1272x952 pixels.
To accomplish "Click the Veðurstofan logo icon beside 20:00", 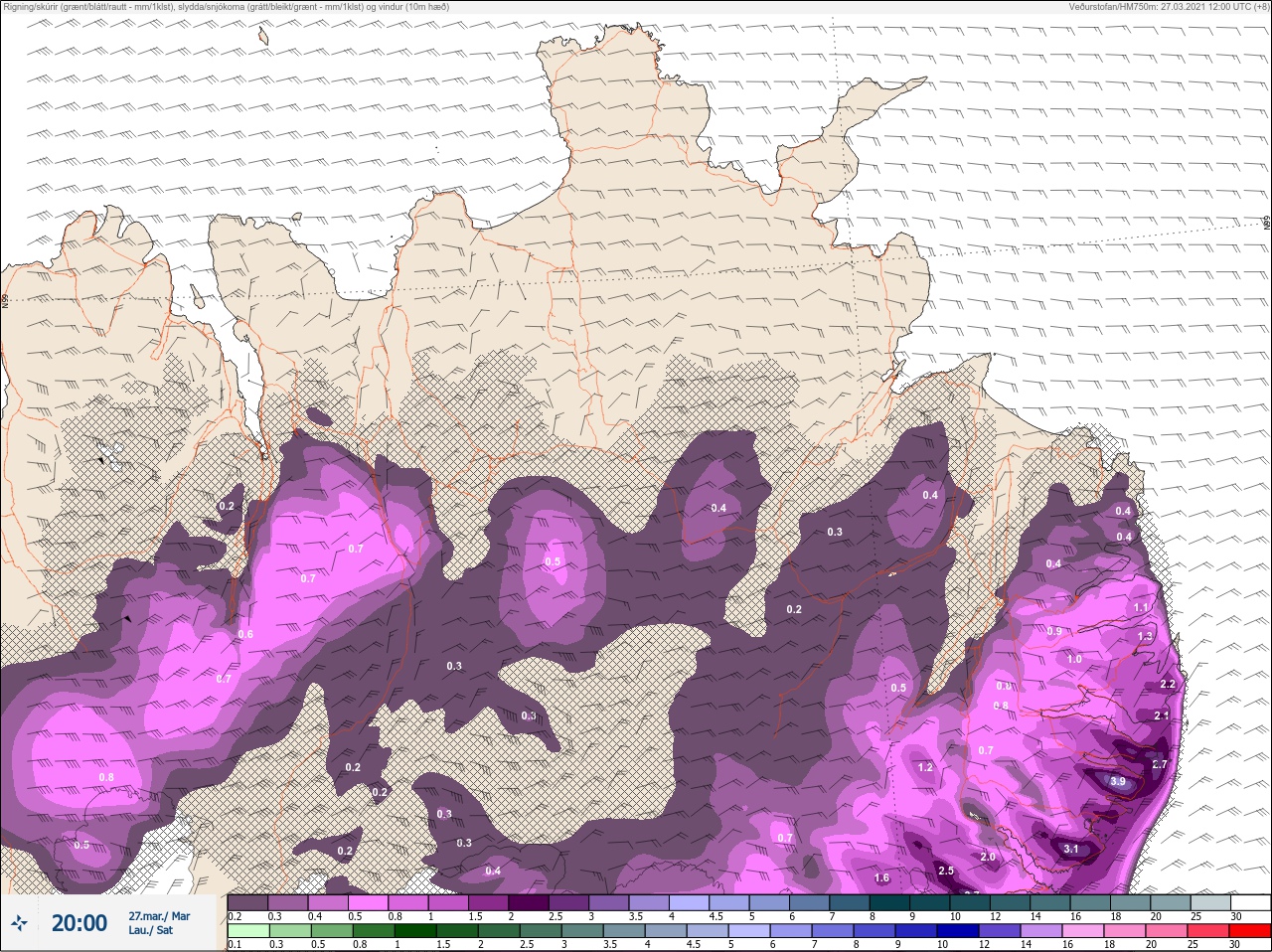I will pyautogui.click(x=20, y=924).
